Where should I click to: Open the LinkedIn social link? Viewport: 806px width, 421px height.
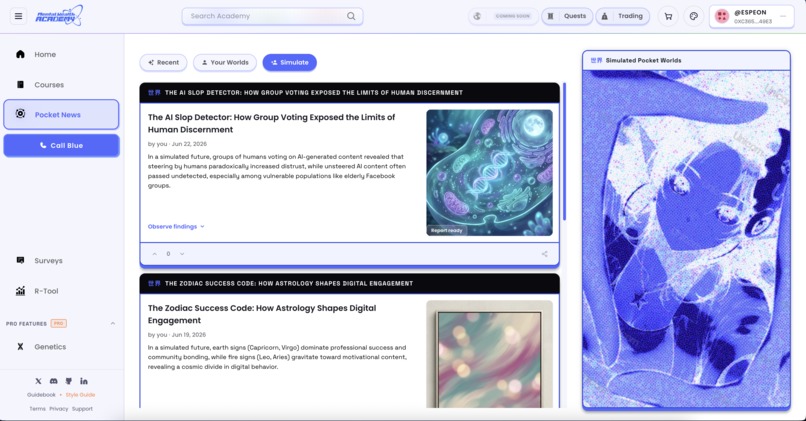pos(84,381)
